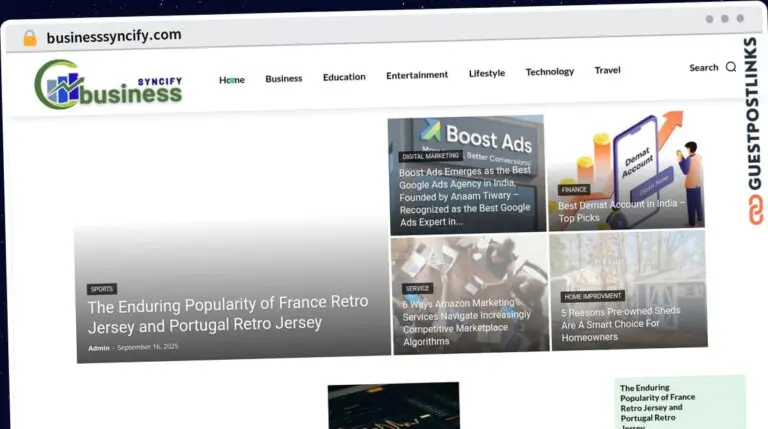Open Best Demat Account in India article
768x429 pixels.
(x=620, y=211)
